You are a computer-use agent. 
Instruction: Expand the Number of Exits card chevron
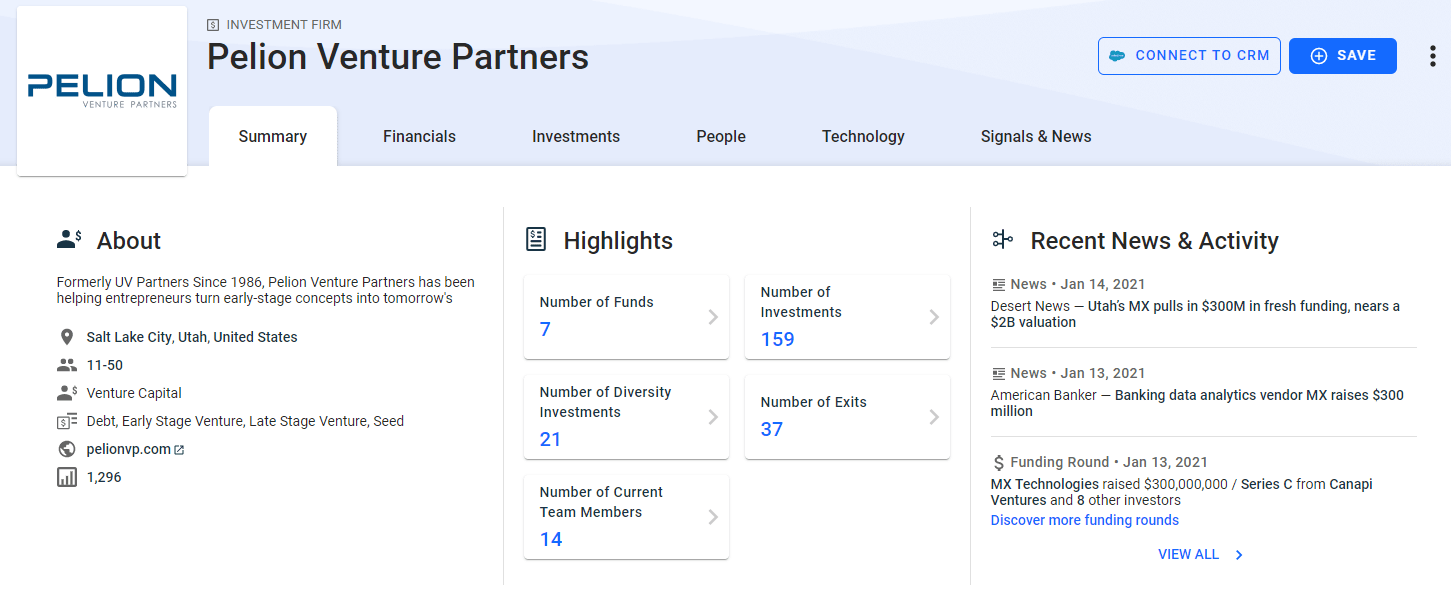934,417
